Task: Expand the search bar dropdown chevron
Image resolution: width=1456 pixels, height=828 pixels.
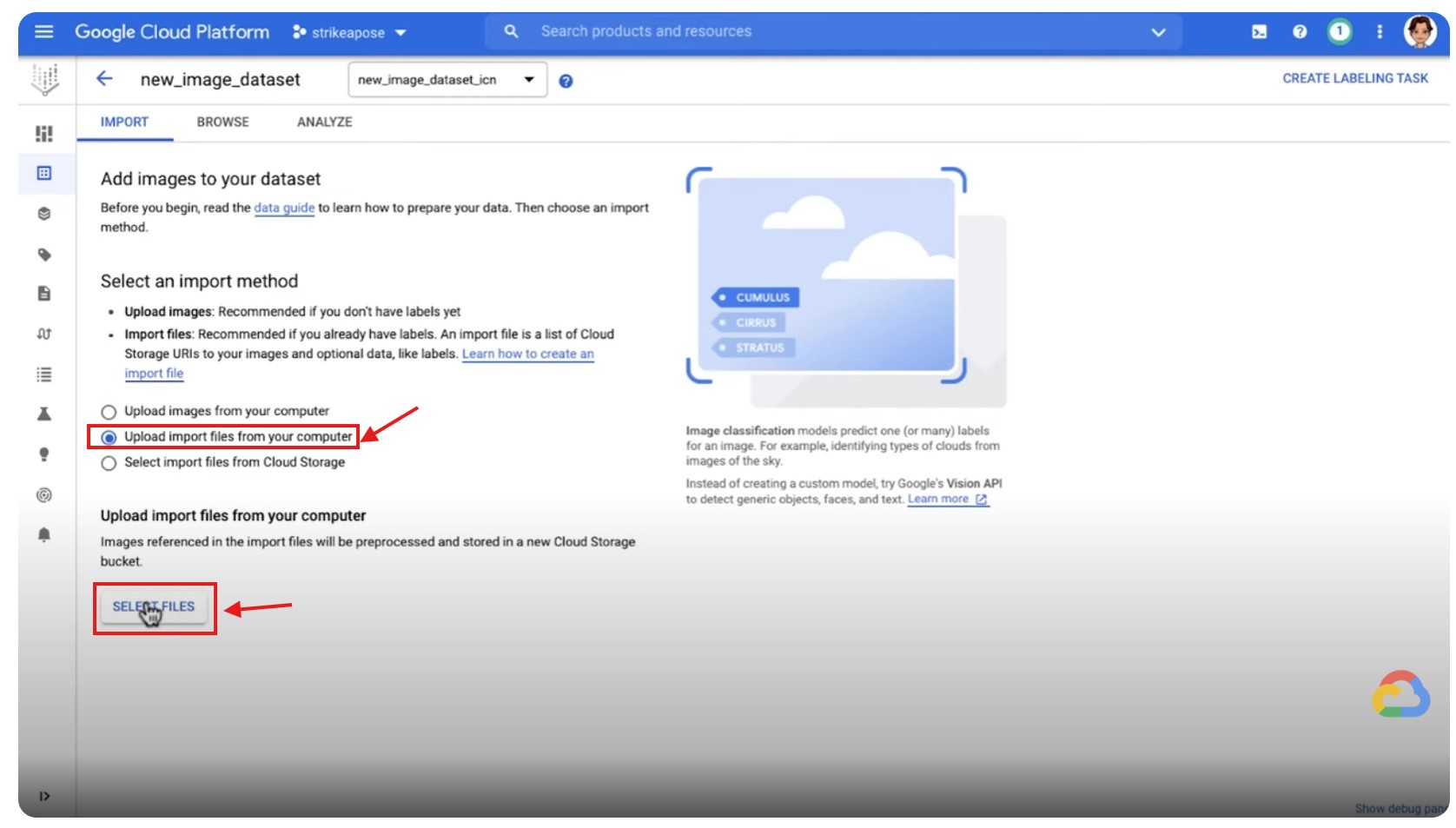Action: [x=1158, y=32]
